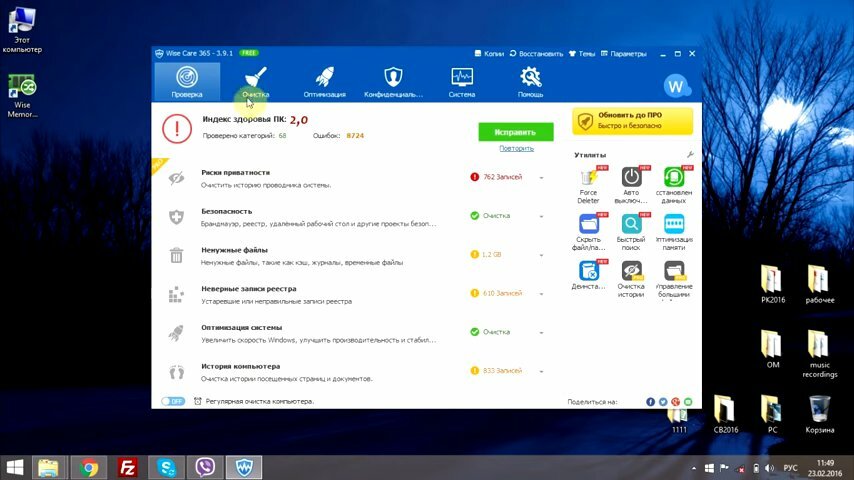Viewport: 854px width, 480px height.
Task: Open Очистка истории utility
Action: pyautogui.click(x=631, y=279)
